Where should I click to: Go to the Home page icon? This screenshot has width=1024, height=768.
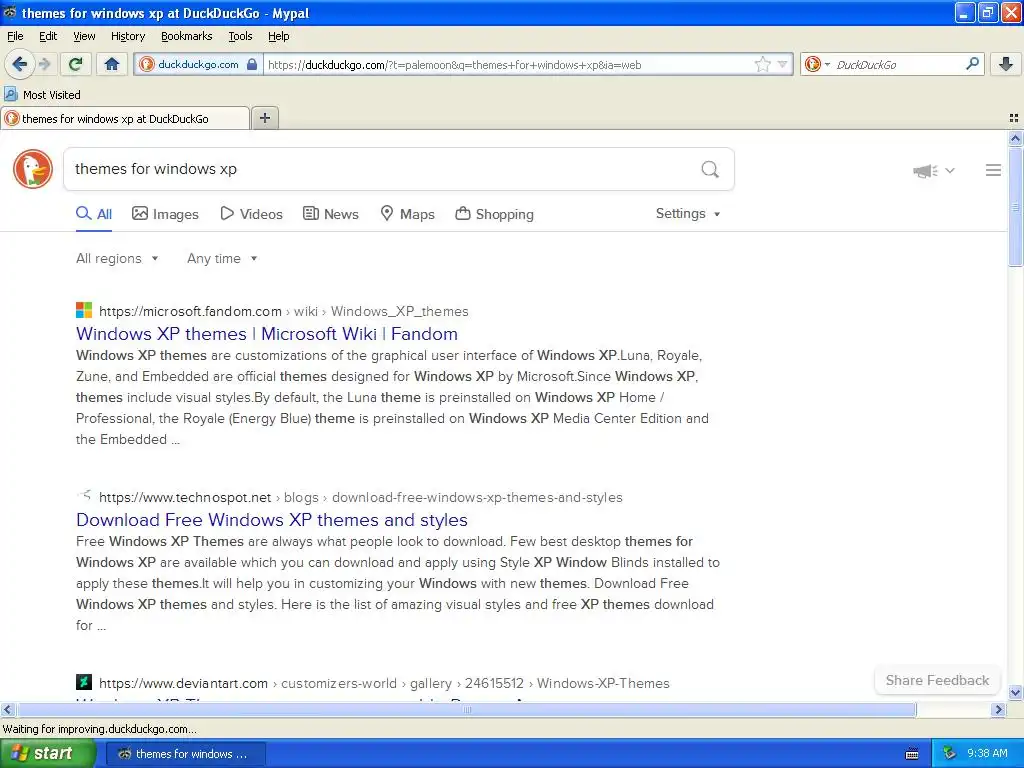coord(112,64)
